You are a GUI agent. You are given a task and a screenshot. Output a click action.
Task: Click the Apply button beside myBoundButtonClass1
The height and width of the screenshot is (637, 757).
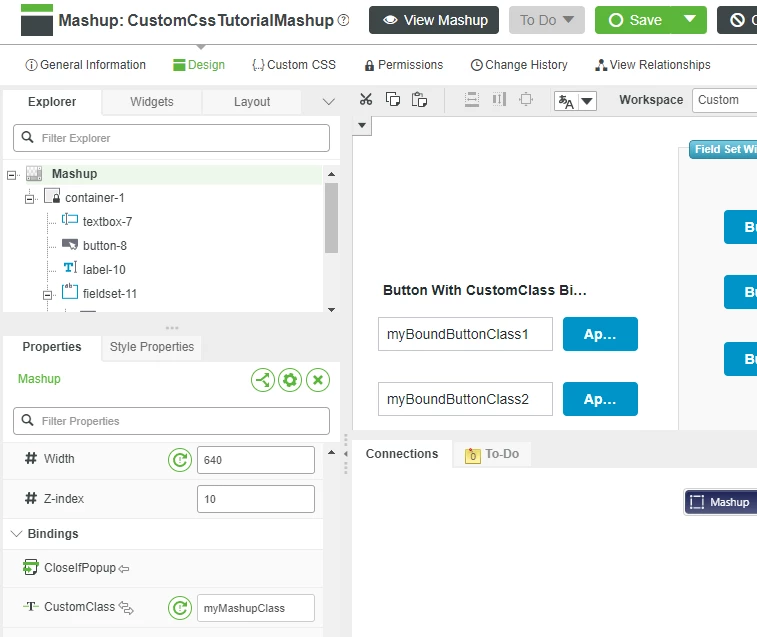pos(600,334)
